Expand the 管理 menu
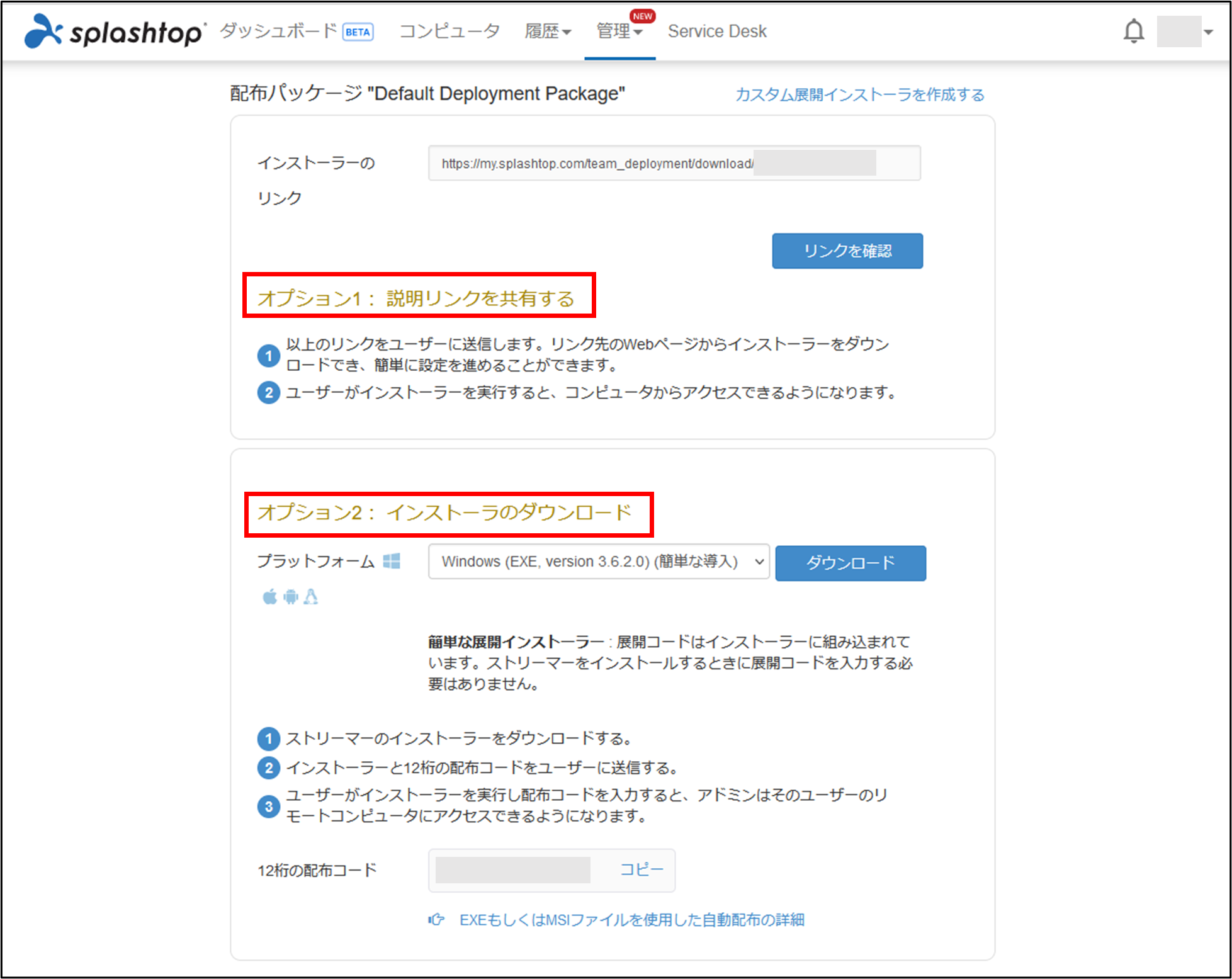1232x979 pixels. point(619,31)
